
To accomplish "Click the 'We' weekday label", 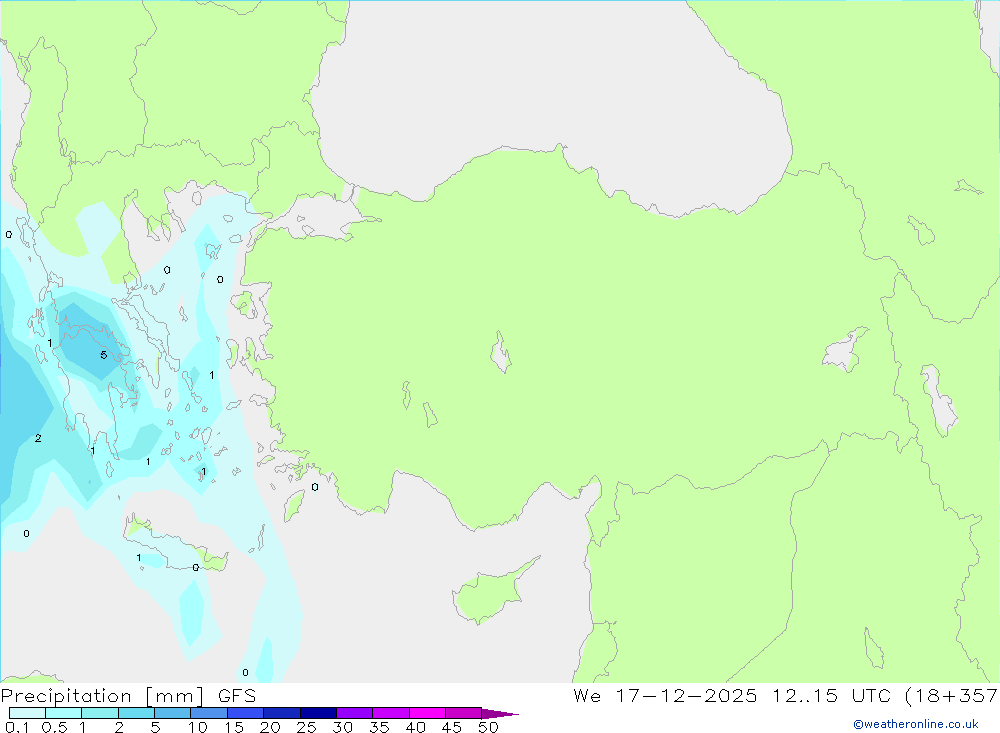I will click(x=587, y=695).
